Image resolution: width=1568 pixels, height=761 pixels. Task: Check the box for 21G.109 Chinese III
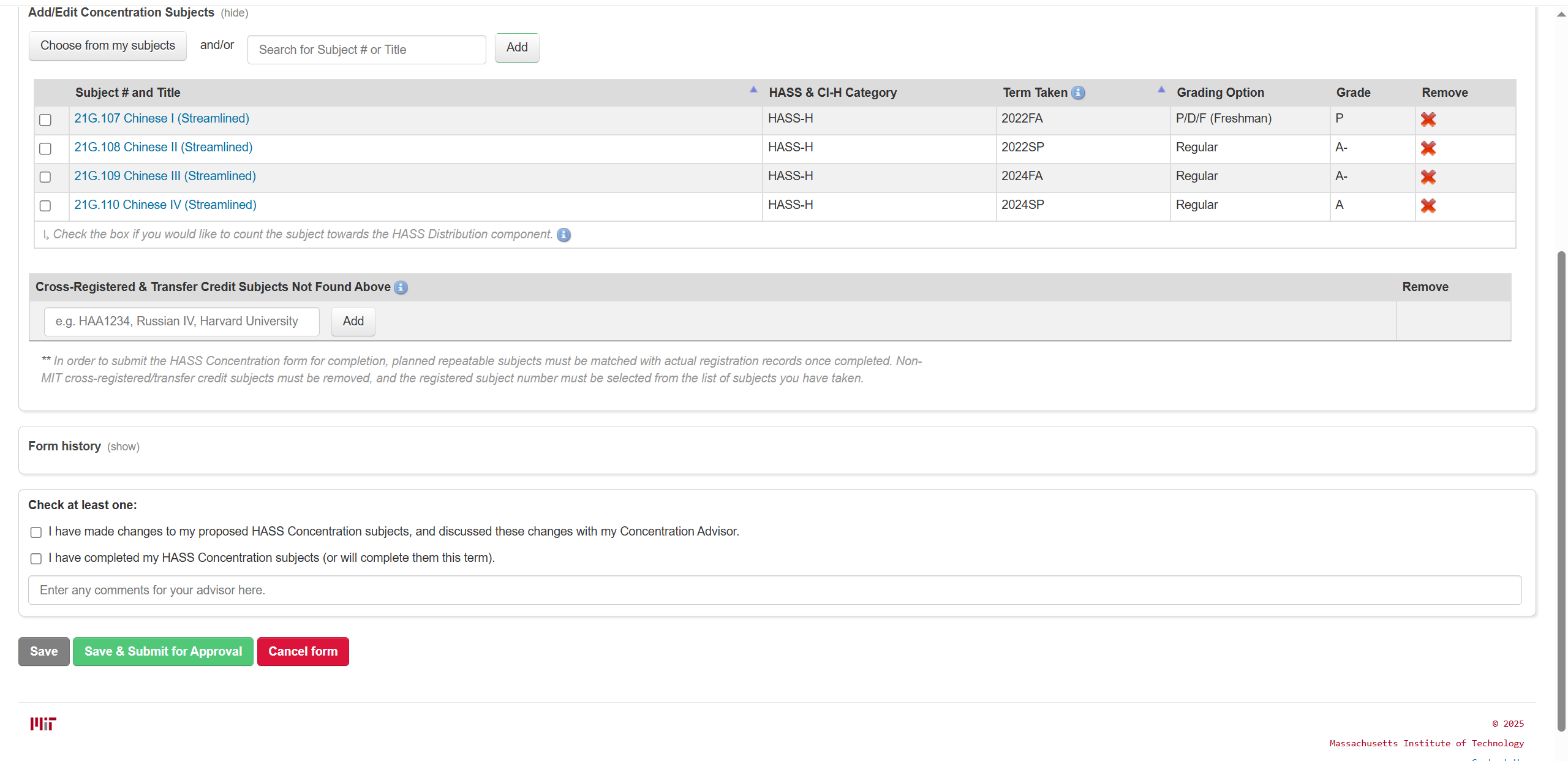pyautogui.click(x=45, y=177)
